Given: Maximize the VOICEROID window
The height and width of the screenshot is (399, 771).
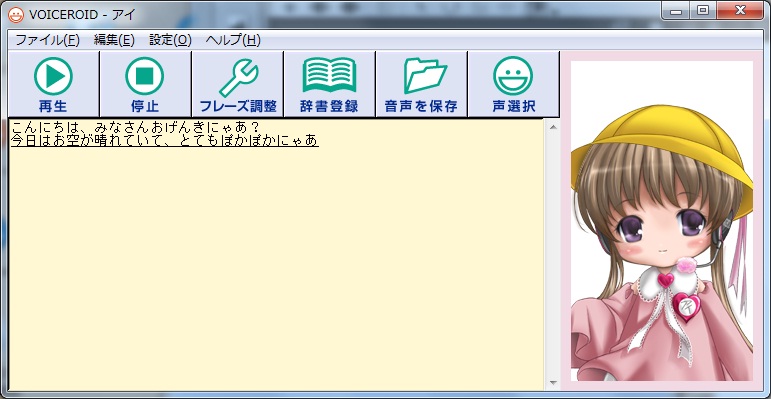Looking at the screenshot, I should pyautogui.click(x=703, y=10).
